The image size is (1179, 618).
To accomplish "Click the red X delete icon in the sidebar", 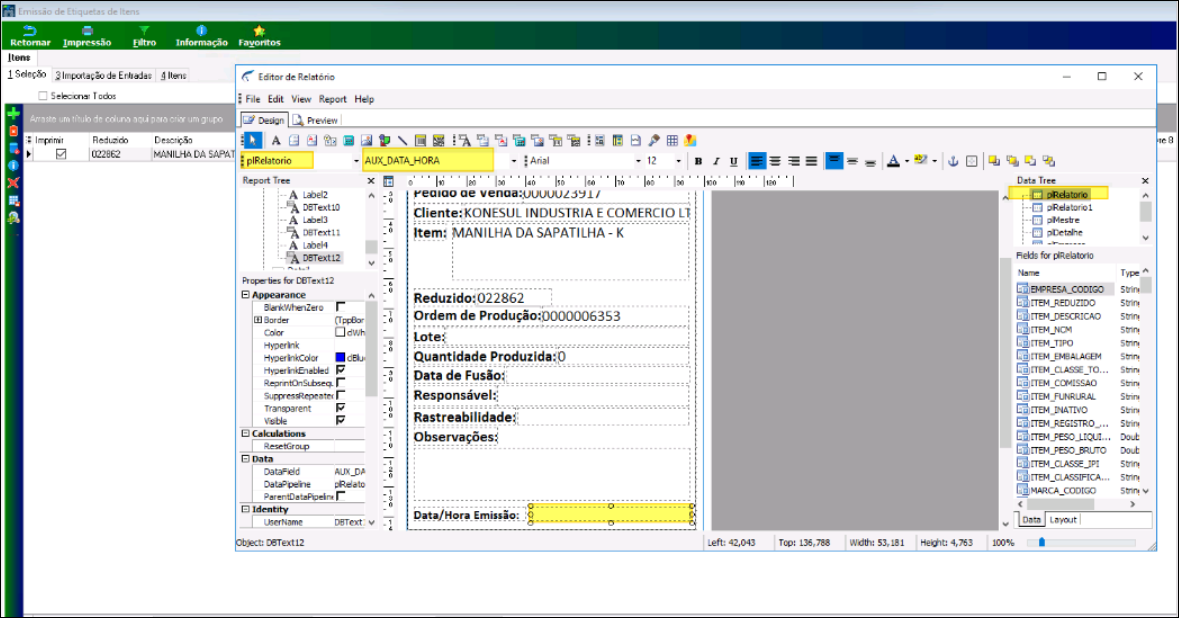I will [14, 183].
